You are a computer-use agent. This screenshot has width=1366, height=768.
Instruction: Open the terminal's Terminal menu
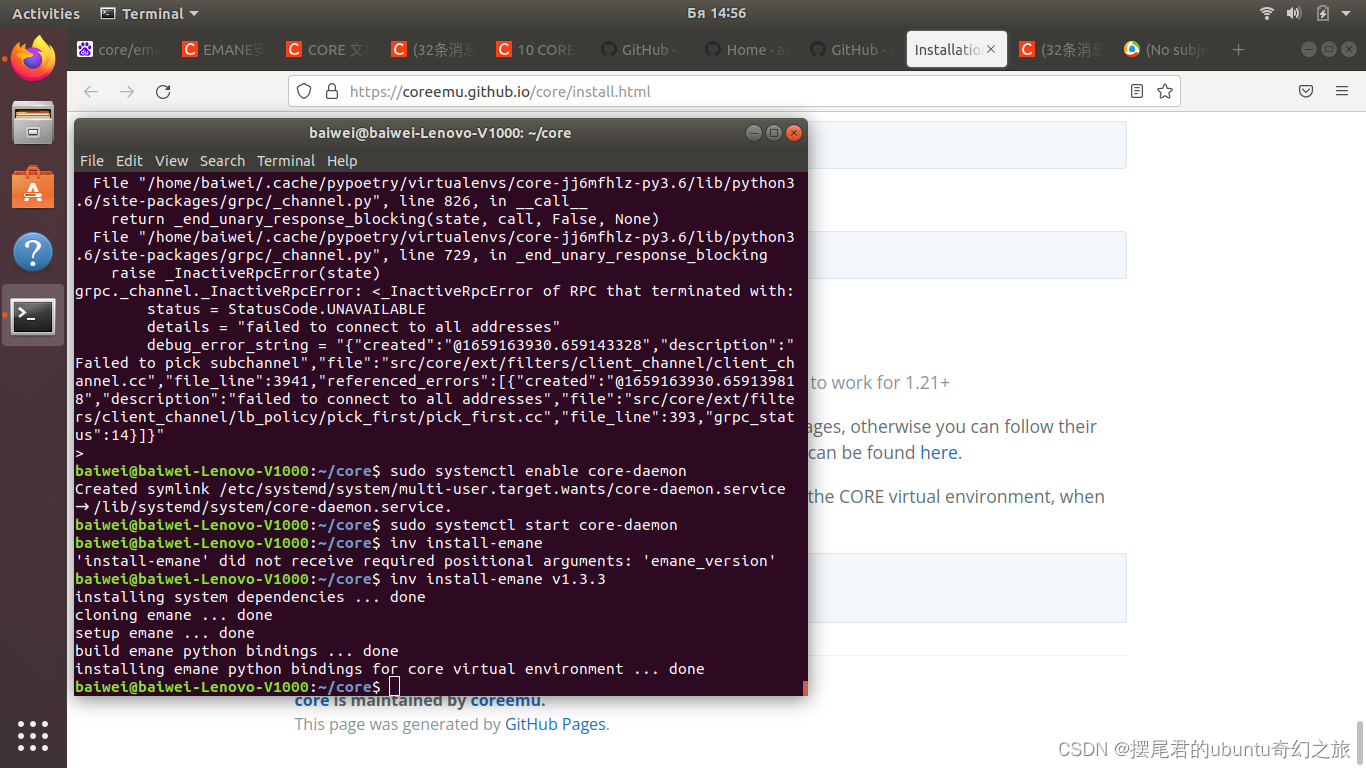point(286,161)
